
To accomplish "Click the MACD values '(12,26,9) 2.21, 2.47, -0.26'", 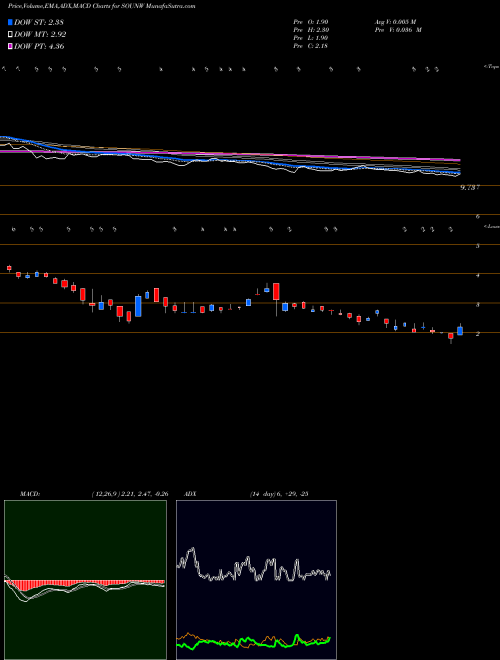I will click(129, 494).
